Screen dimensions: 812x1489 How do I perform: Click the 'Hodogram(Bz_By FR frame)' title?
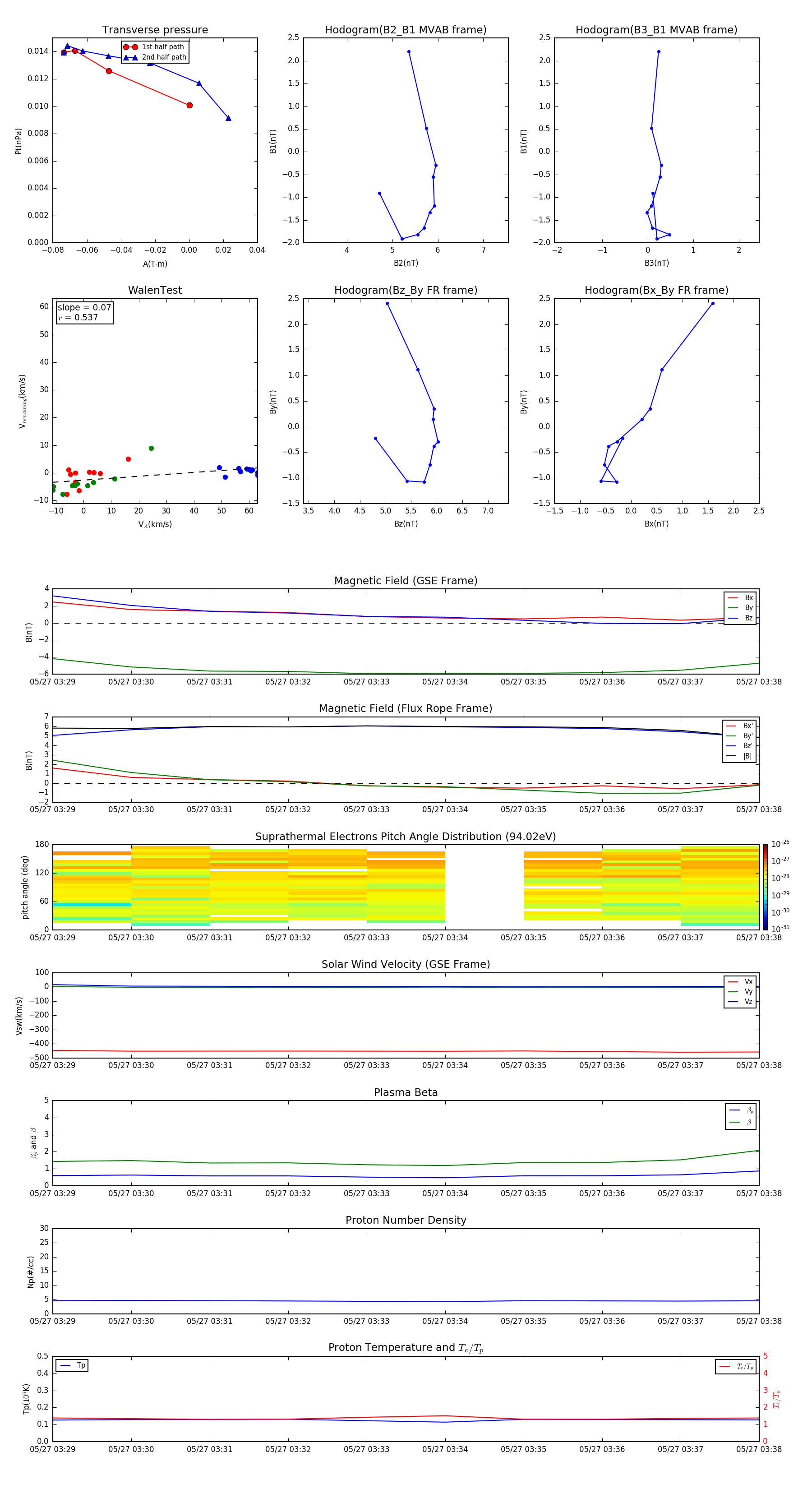406,290
